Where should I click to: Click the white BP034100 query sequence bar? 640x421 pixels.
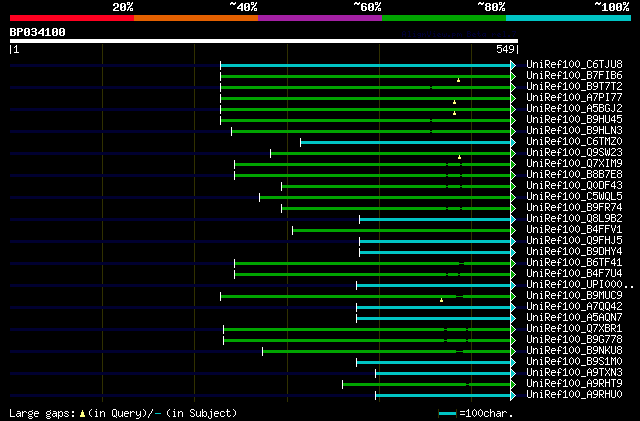tap(264, 41)
